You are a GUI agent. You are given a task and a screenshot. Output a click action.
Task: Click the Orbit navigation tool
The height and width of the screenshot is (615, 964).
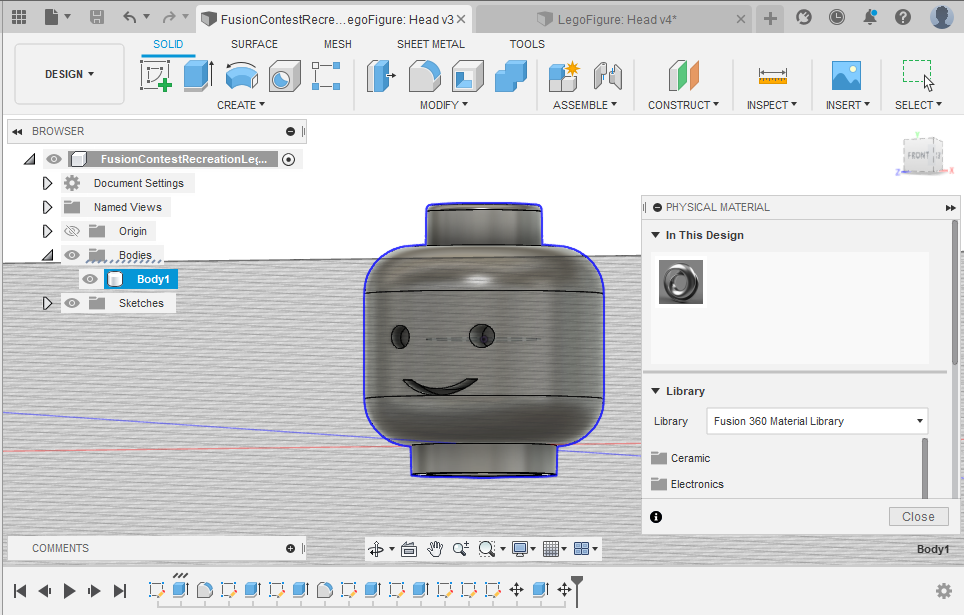point(376,549)
